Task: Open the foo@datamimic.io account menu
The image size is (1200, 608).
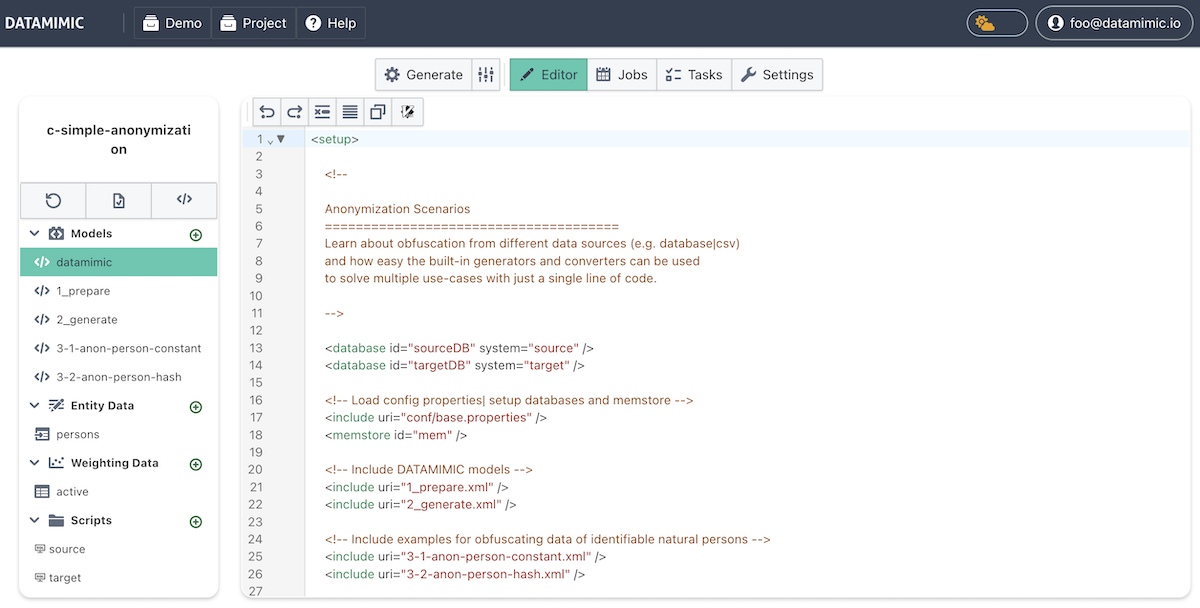Action: [1114, 23]
